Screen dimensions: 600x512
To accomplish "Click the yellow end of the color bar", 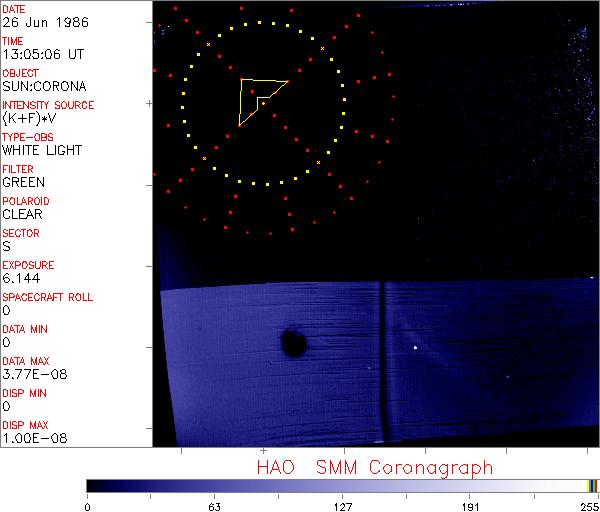I will click(x=591, y=485).
